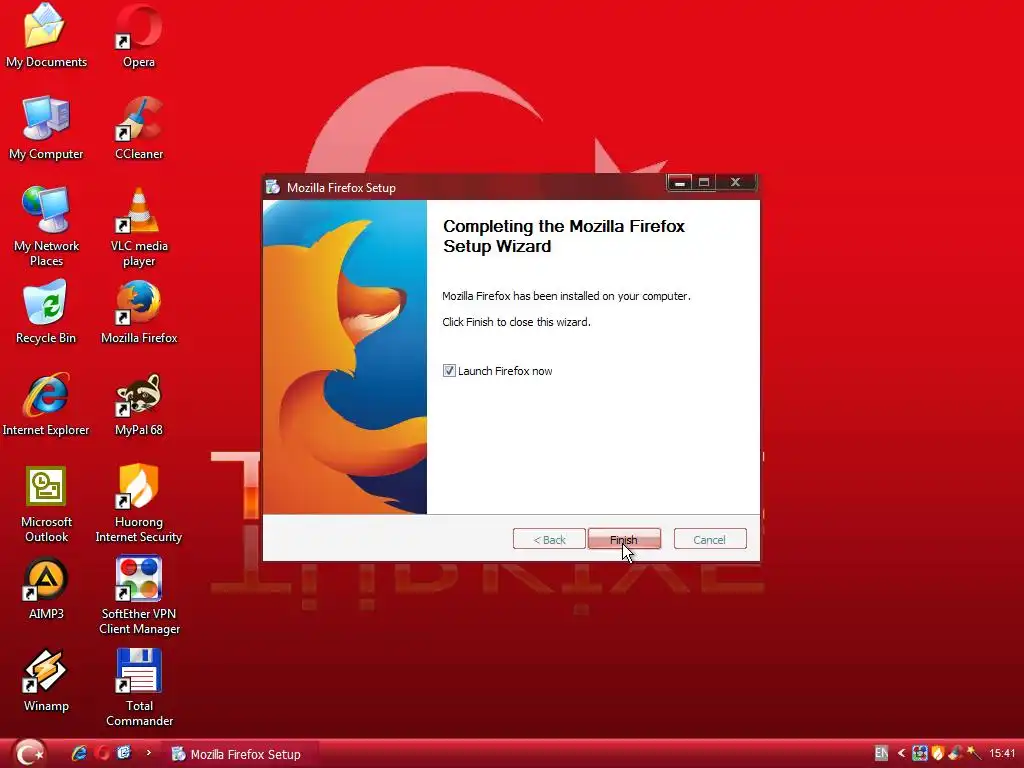1024x768 pixels.
Task: Select the Mozilla Firefox desktop shortcut
Action: click(x=138, y=312)
